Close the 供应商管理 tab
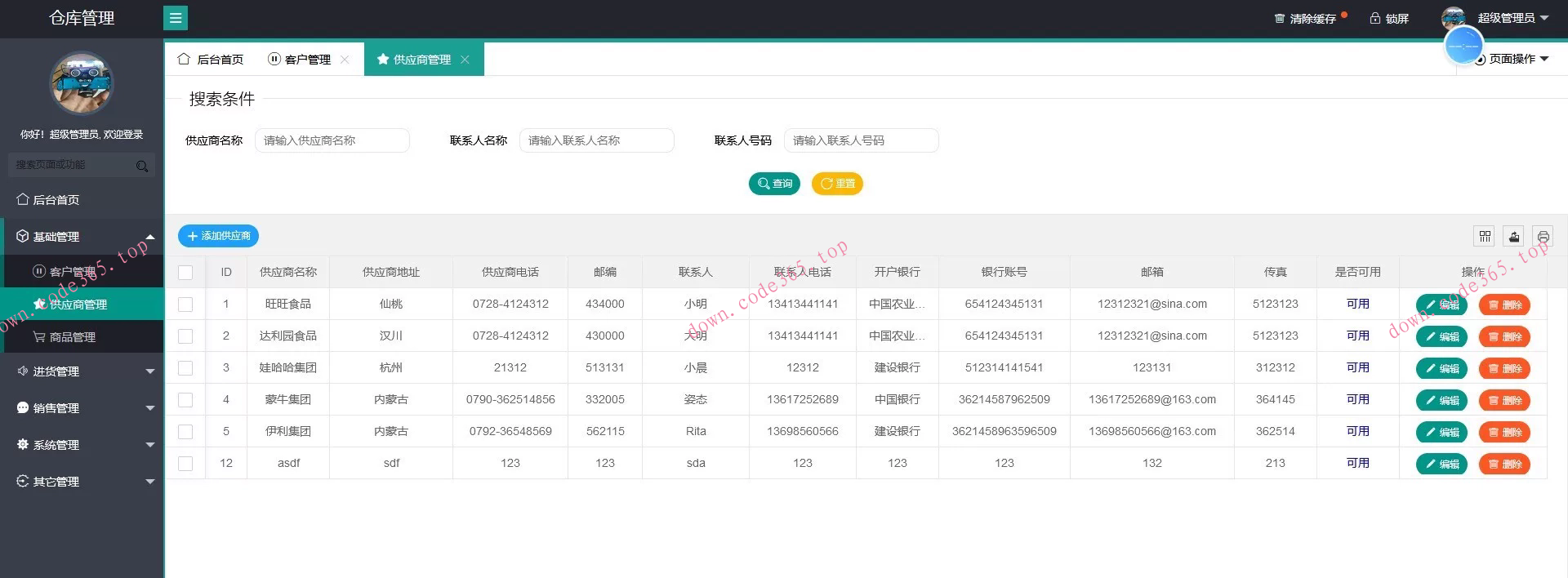 465,60
